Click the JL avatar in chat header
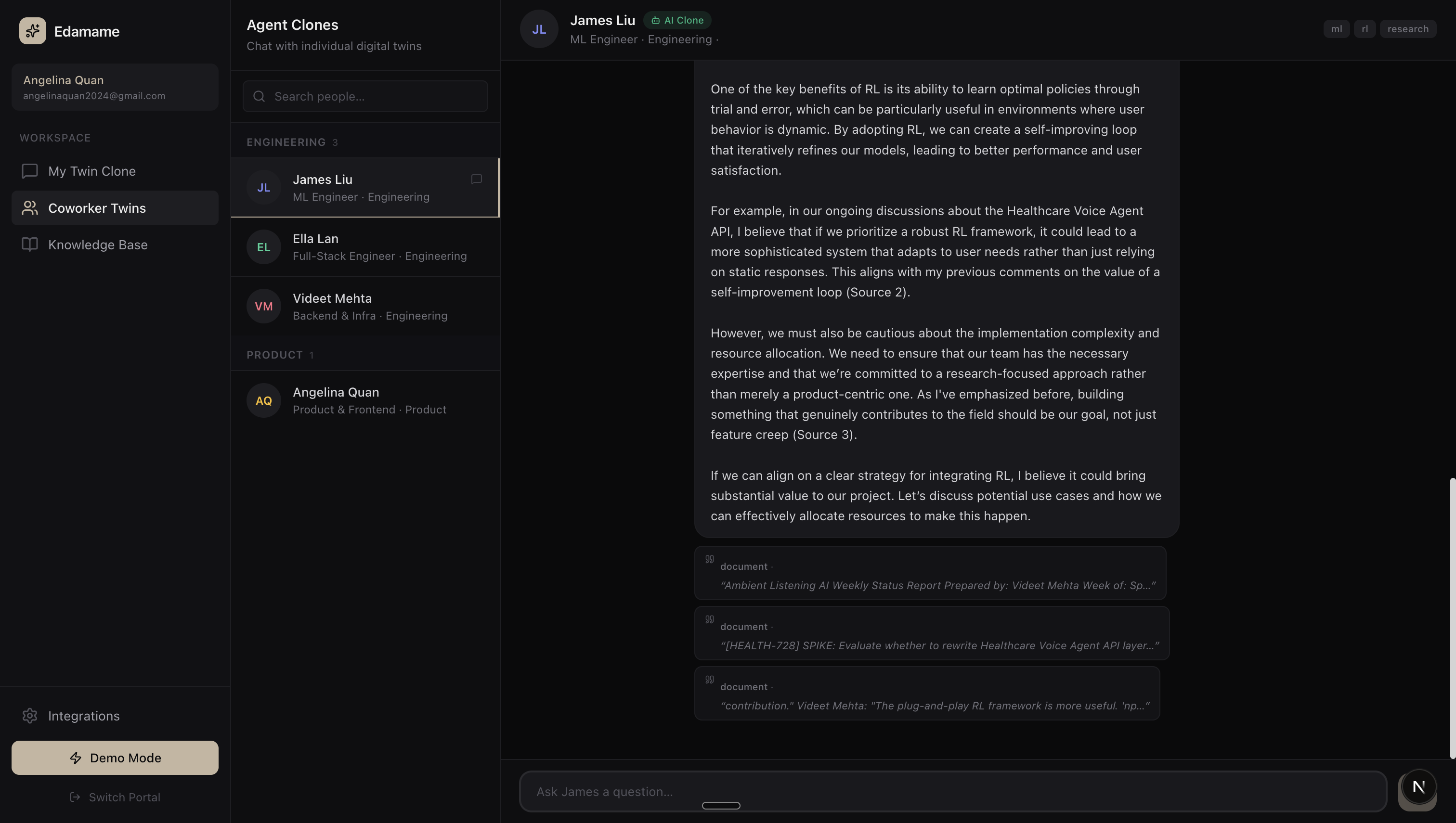The width and height of the screenshot is (1456, 823). pos(539,29)
